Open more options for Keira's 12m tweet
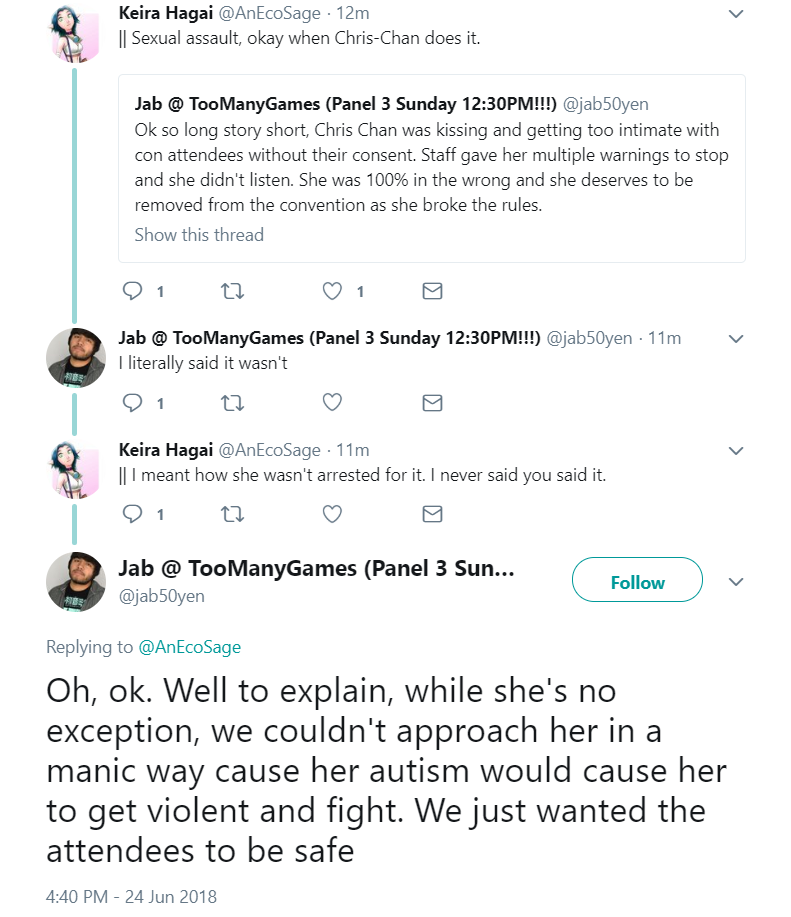Screen dimensions: 791x917 736,13
